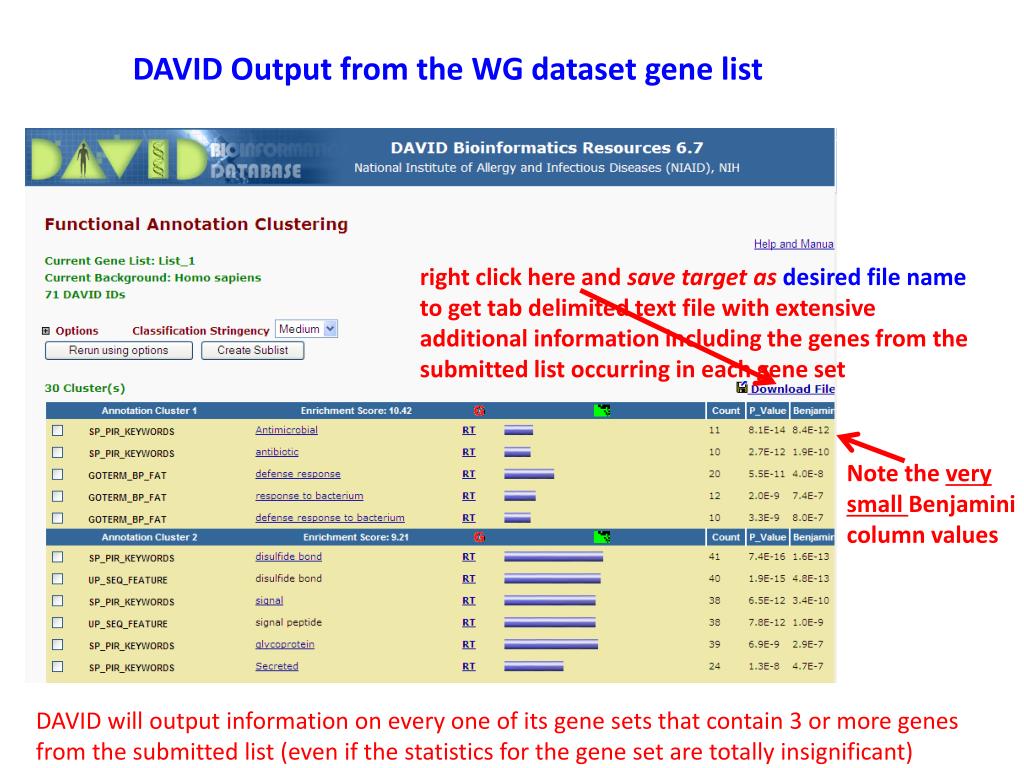
Task: Click the Benjamini value 1.6E-13 cell
Action: point(810,557)
